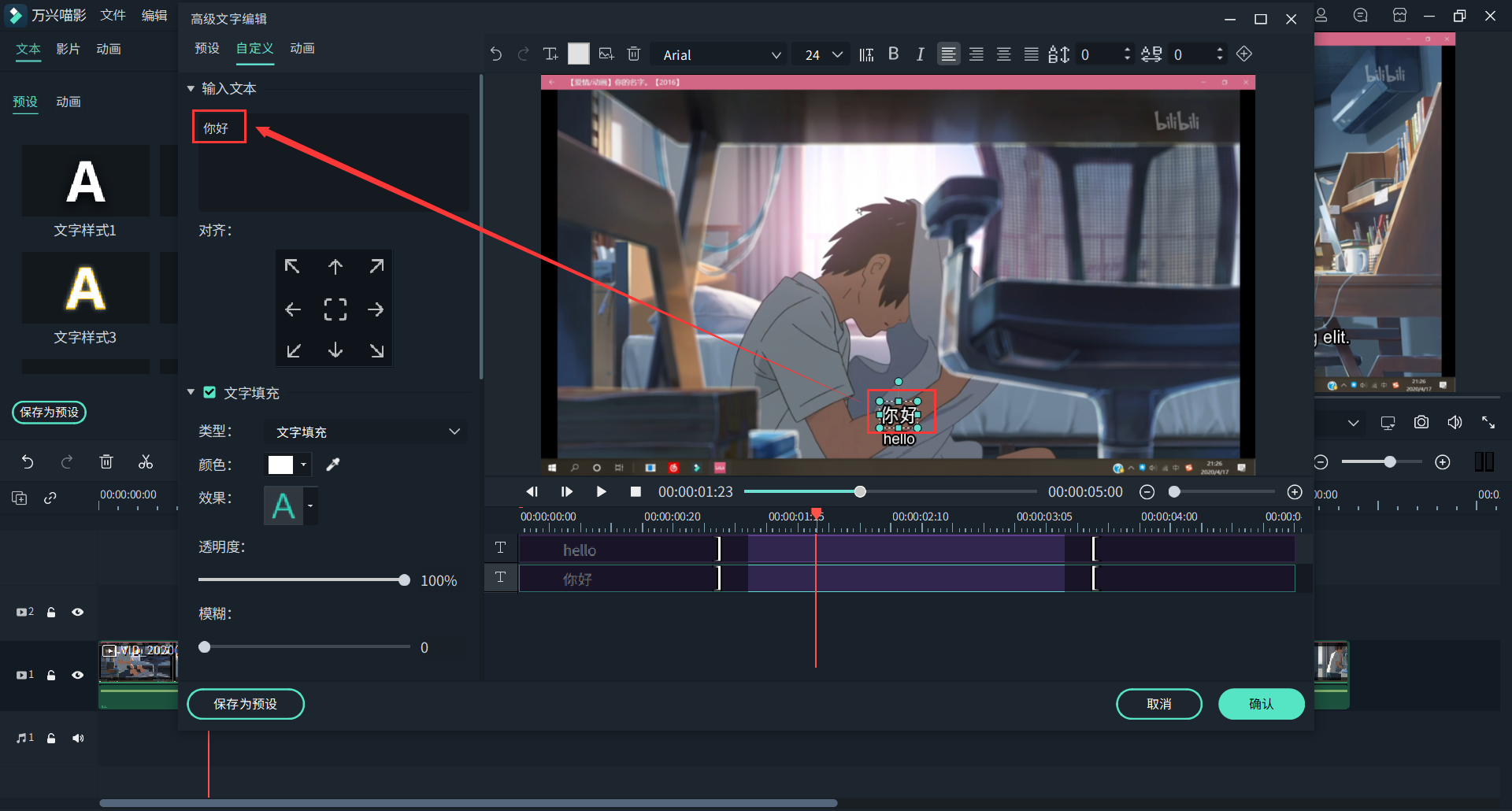Click the play button under preview
1512x811 pixels.
click(601, 491)
